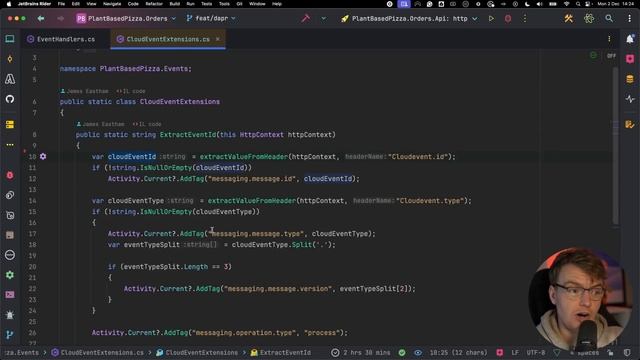Expand the build options chevron beside hammer
The image size is (640, 360).
pos(324,18)
